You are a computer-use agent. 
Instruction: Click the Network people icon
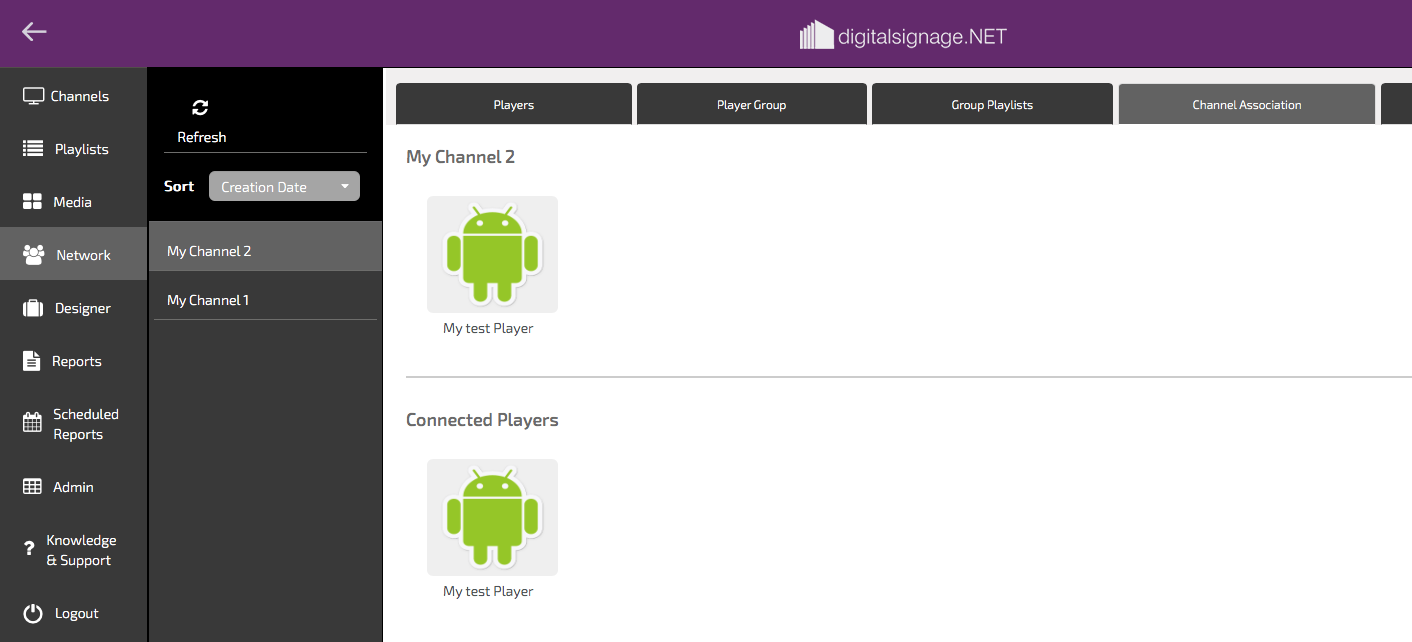[x=34, y=255]
